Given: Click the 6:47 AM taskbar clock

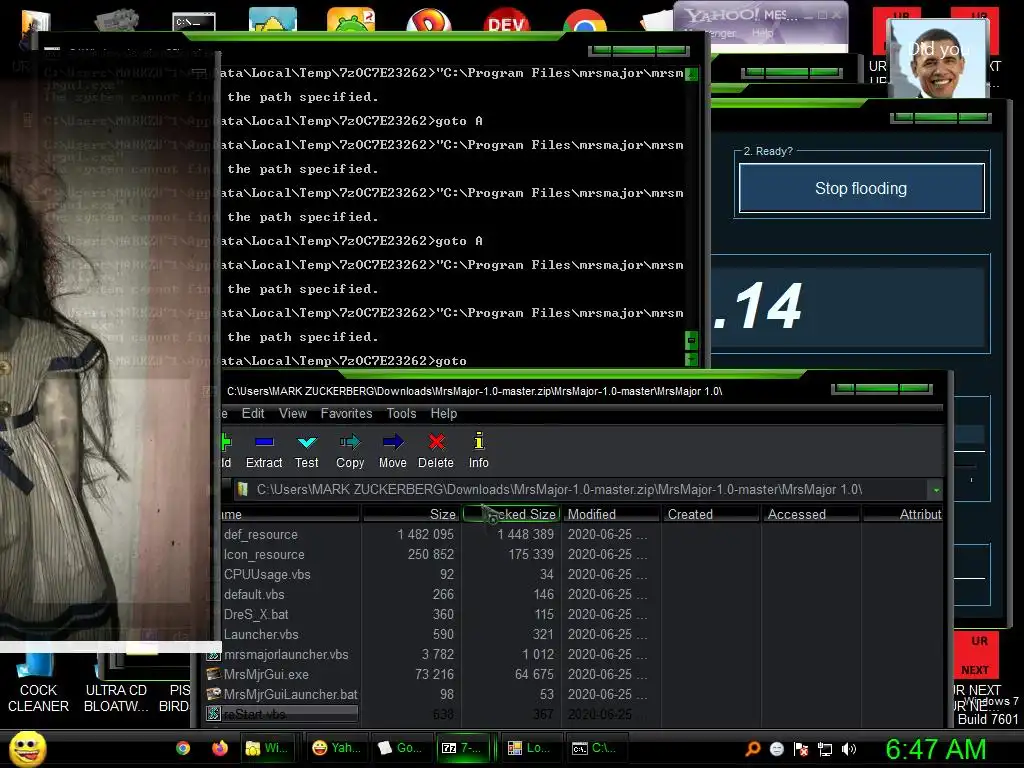Looking at the screenshot, I should (936, 748).
